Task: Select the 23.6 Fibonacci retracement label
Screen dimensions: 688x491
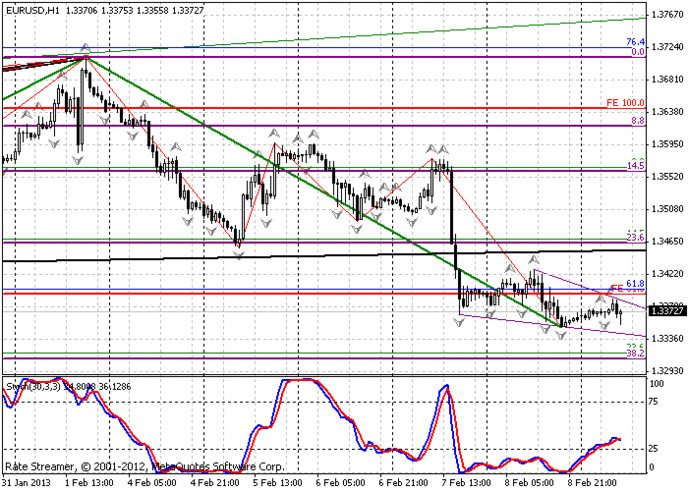Action: click(634, 237)
